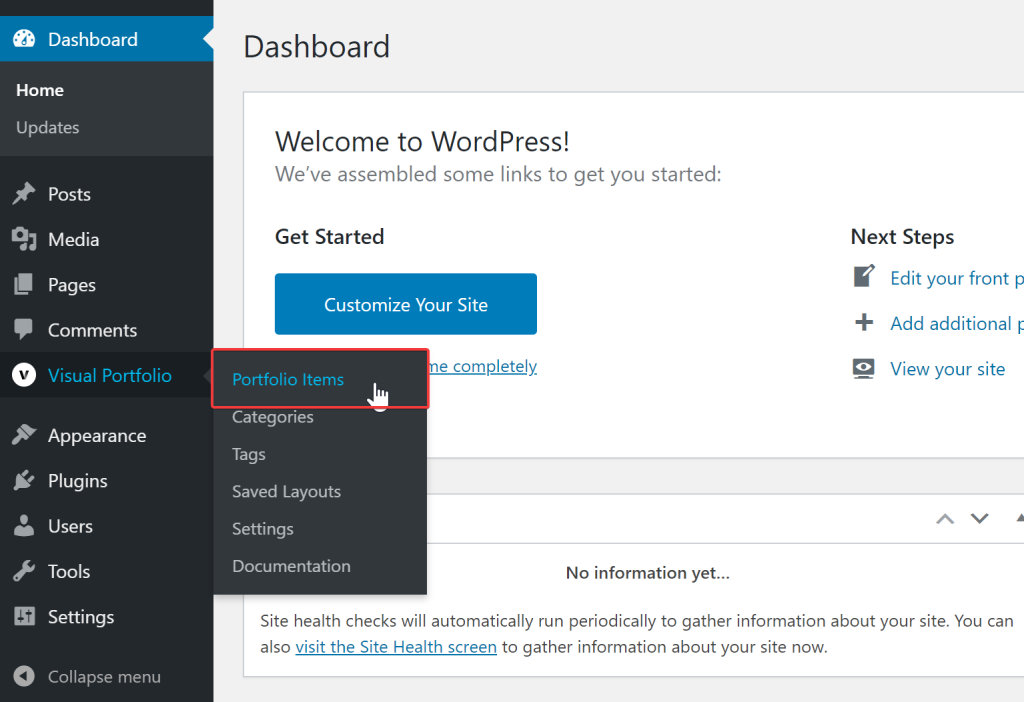Open the Media menu
Image resolution: width=1024 pixels, height=702 pixels.
click(106, 239)
